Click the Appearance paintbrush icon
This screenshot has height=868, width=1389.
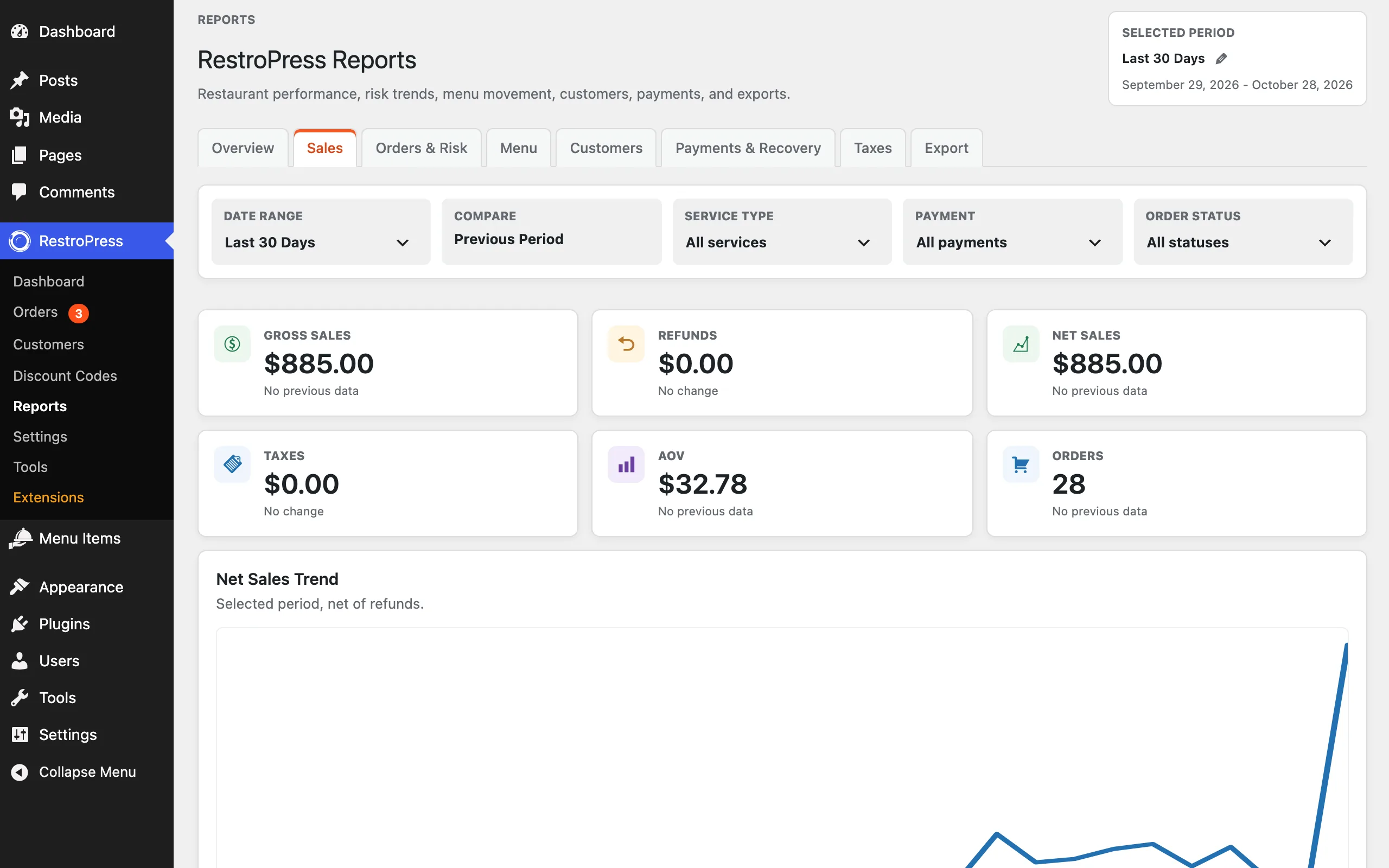point(20,586)
